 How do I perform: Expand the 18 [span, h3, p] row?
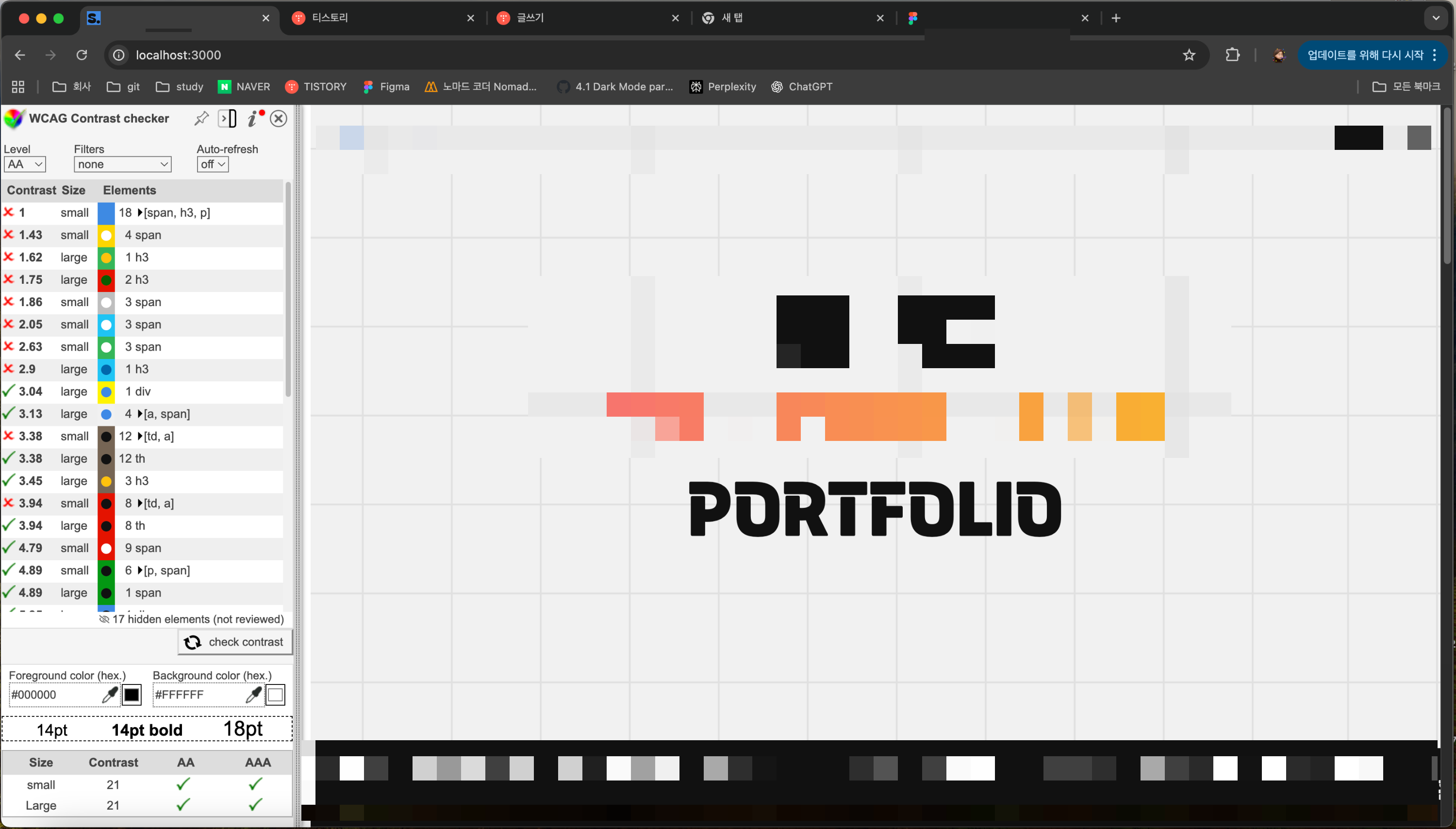[x=140, y=213]
